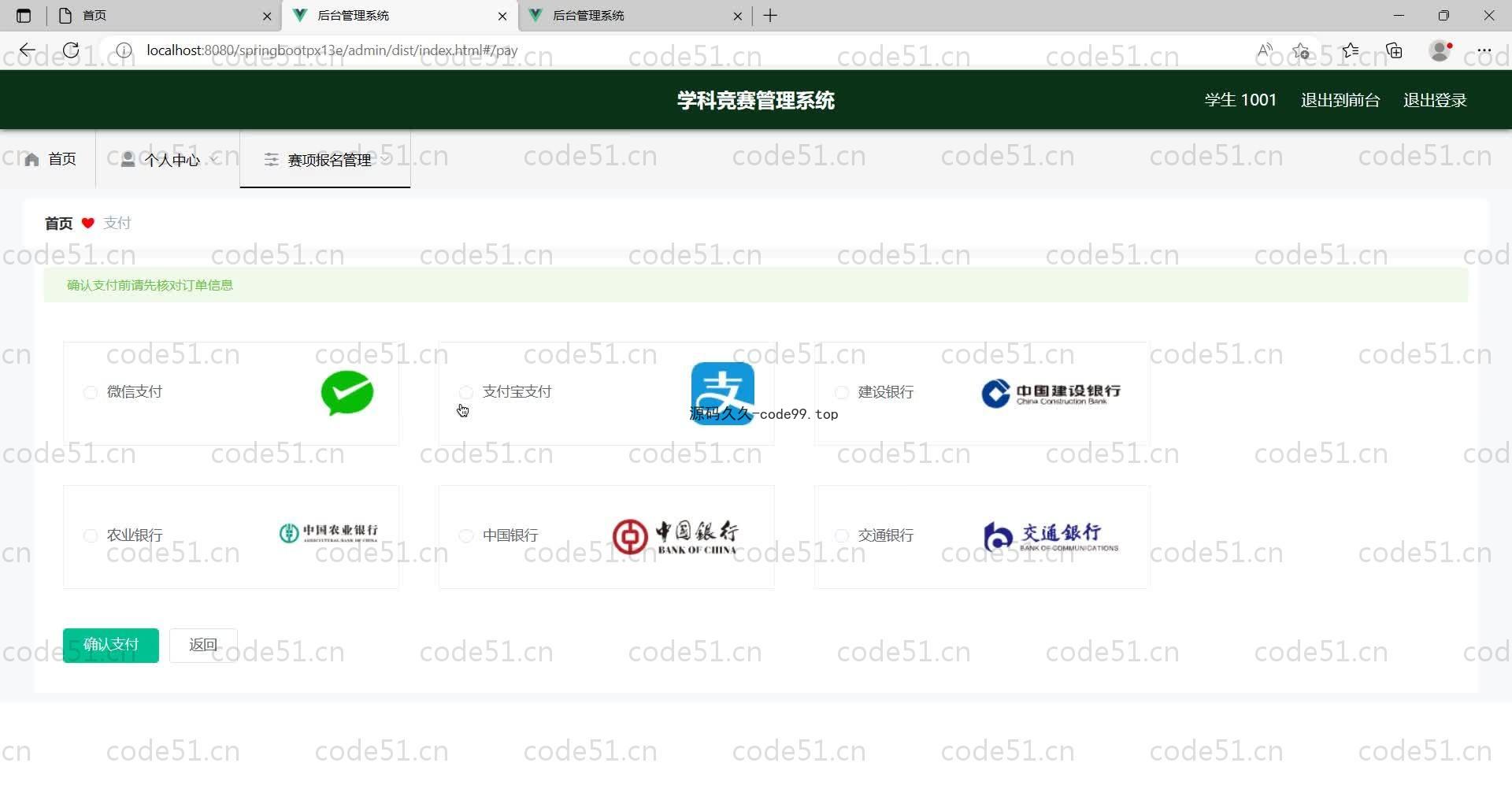Click the 支付 breadcrumb text
Screen dimensions: 1512x811
(x=117, y=224)
